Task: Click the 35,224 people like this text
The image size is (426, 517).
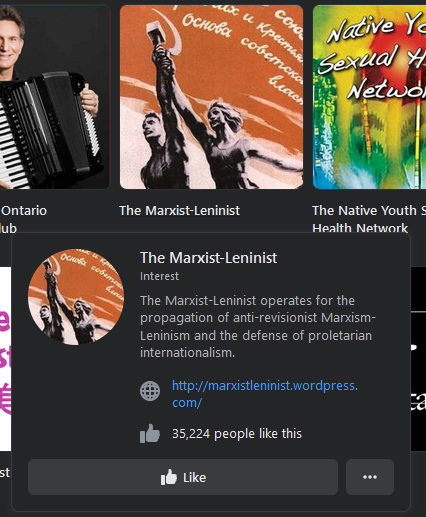Action: (x=237, y=434)
